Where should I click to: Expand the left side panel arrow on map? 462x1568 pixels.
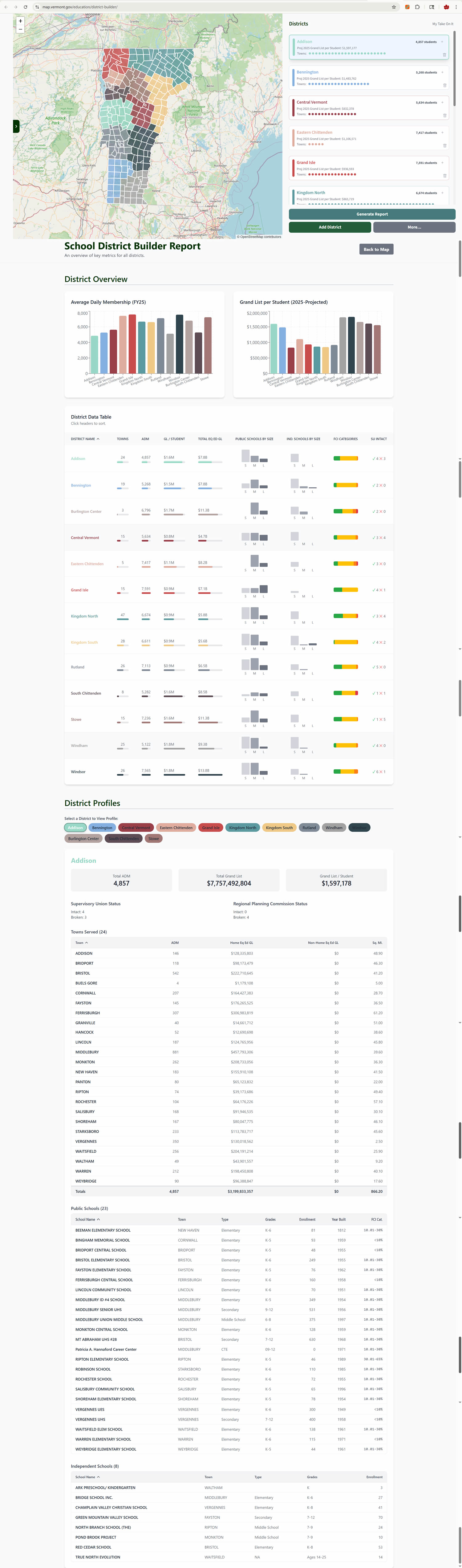coord(16,126)
